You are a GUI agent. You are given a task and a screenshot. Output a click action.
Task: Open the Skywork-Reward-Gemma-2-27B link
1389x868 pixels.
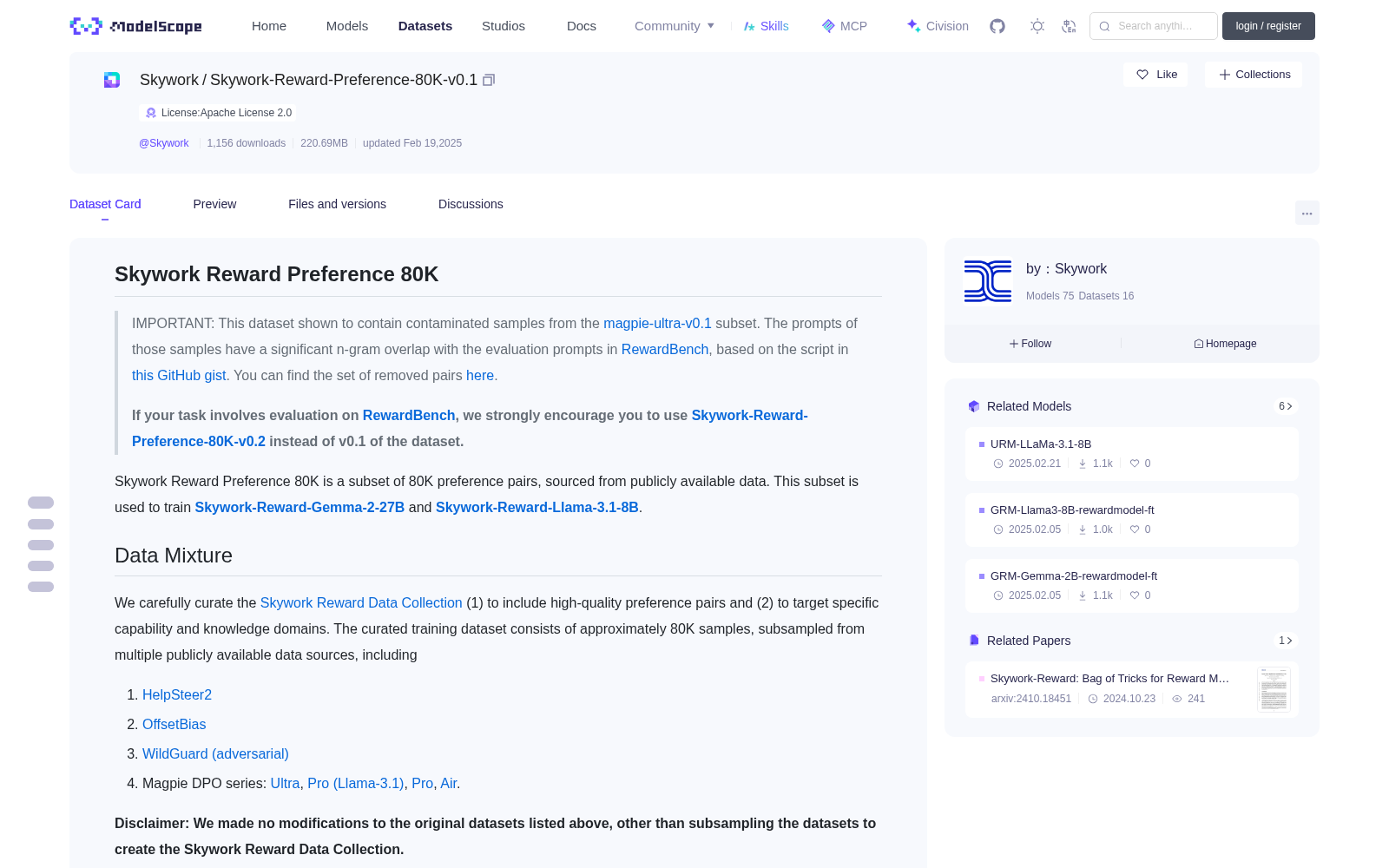(x=300, y=507)
